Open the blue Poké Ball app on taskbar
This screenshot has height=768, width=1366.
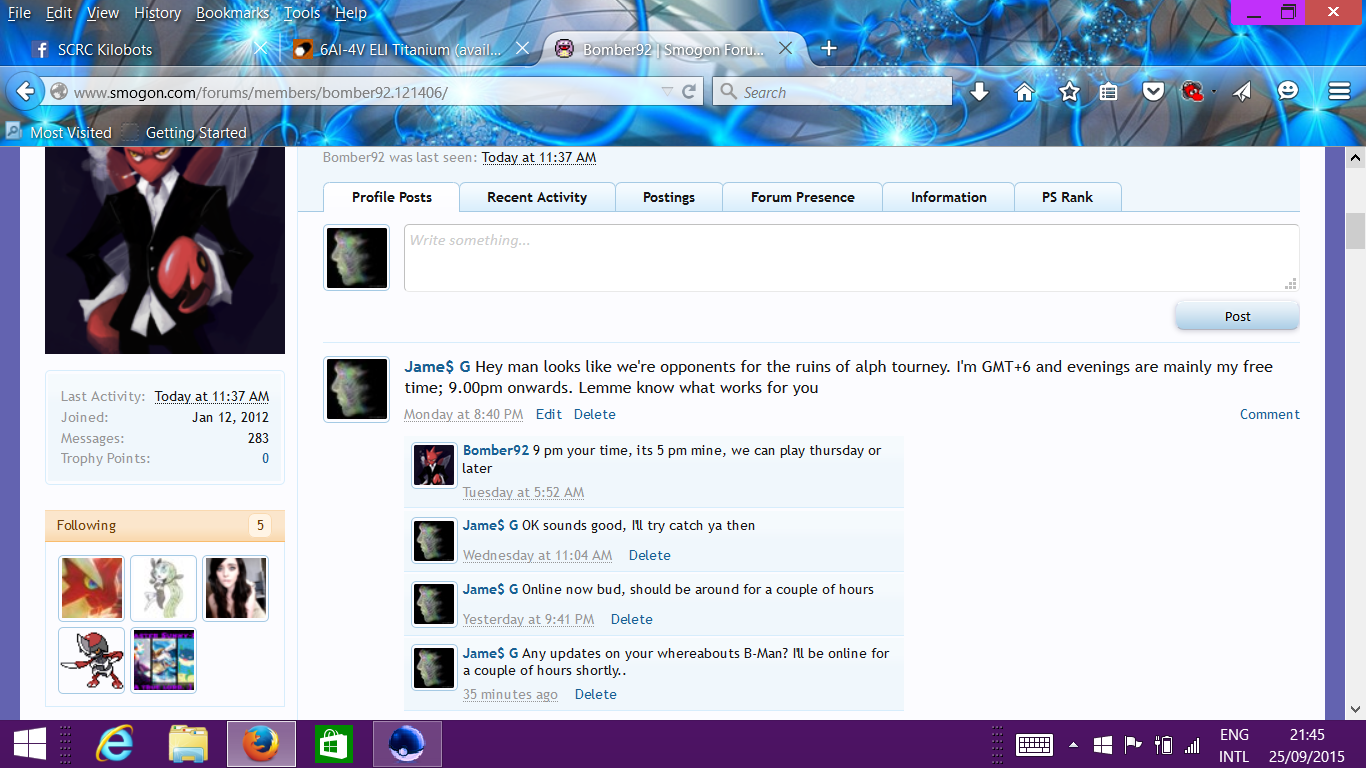click(407, 744)
